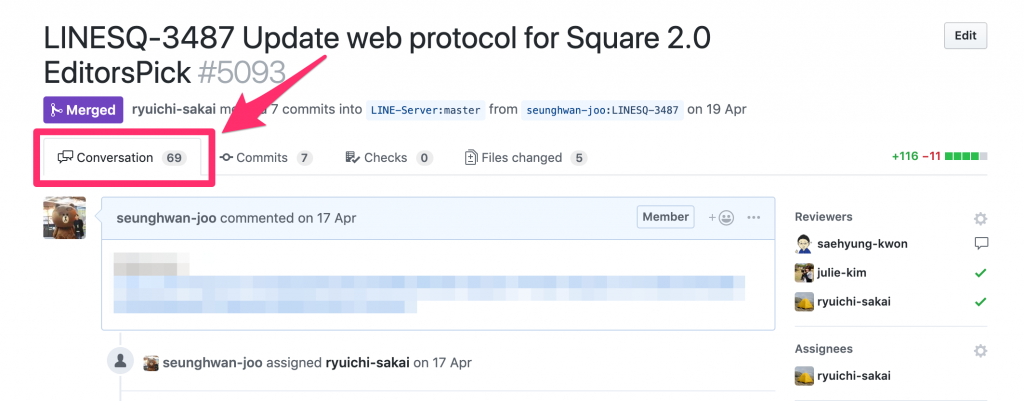
Task: Open comment options ellipsis menu
Action: (754, 217)
